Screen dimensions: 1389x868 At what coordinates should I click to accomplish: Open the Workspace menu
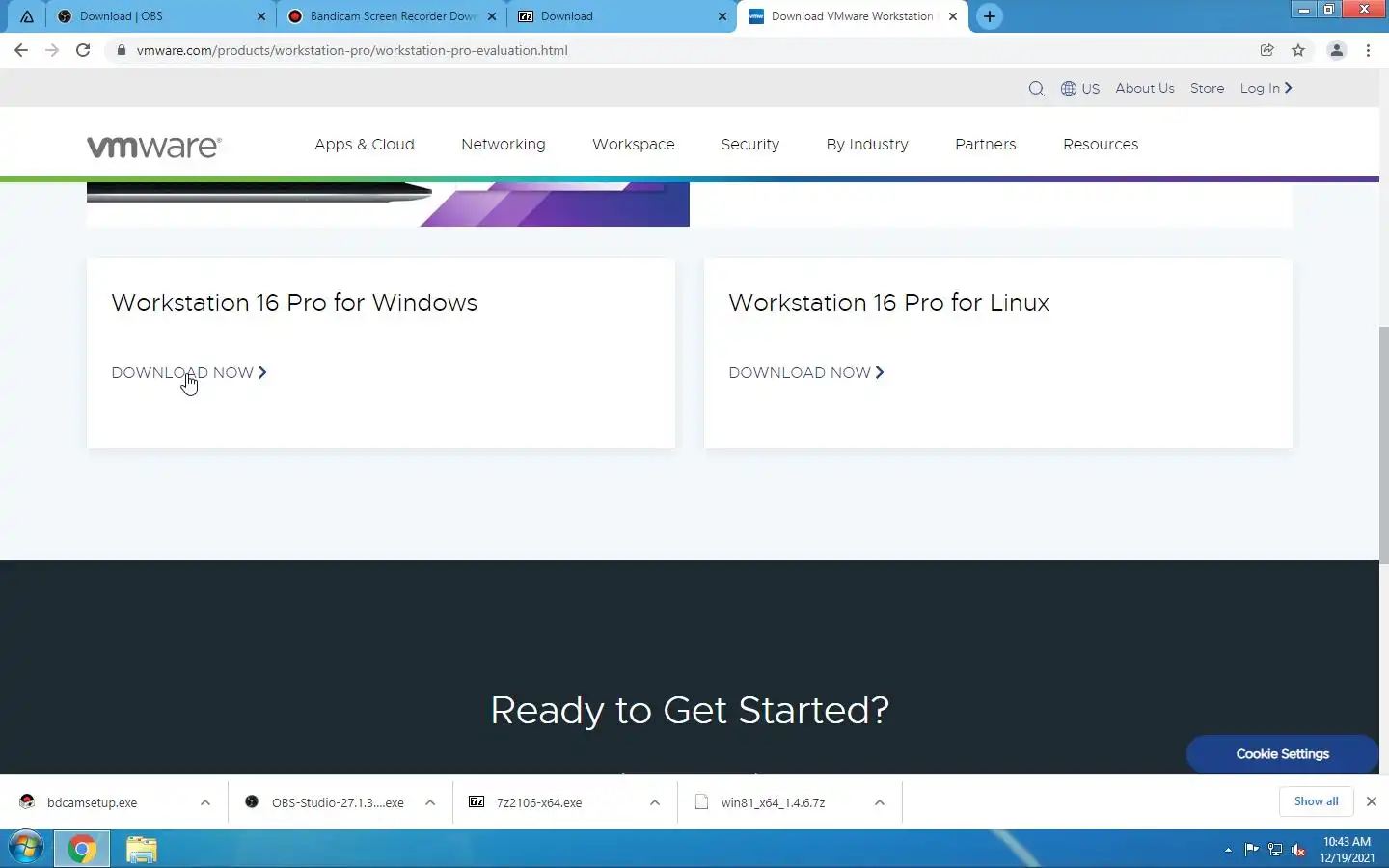634,145
